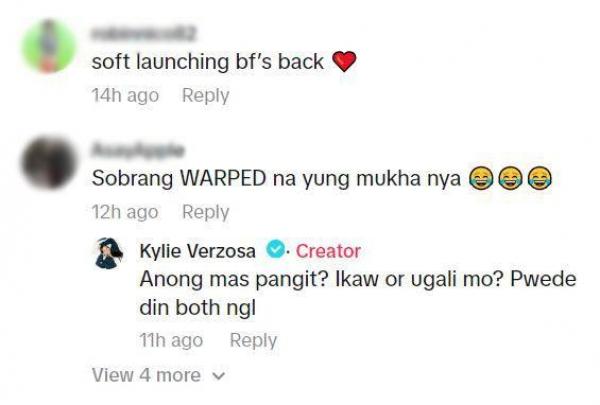
Task: Expand replies with View 4 more
Action: 158,375
